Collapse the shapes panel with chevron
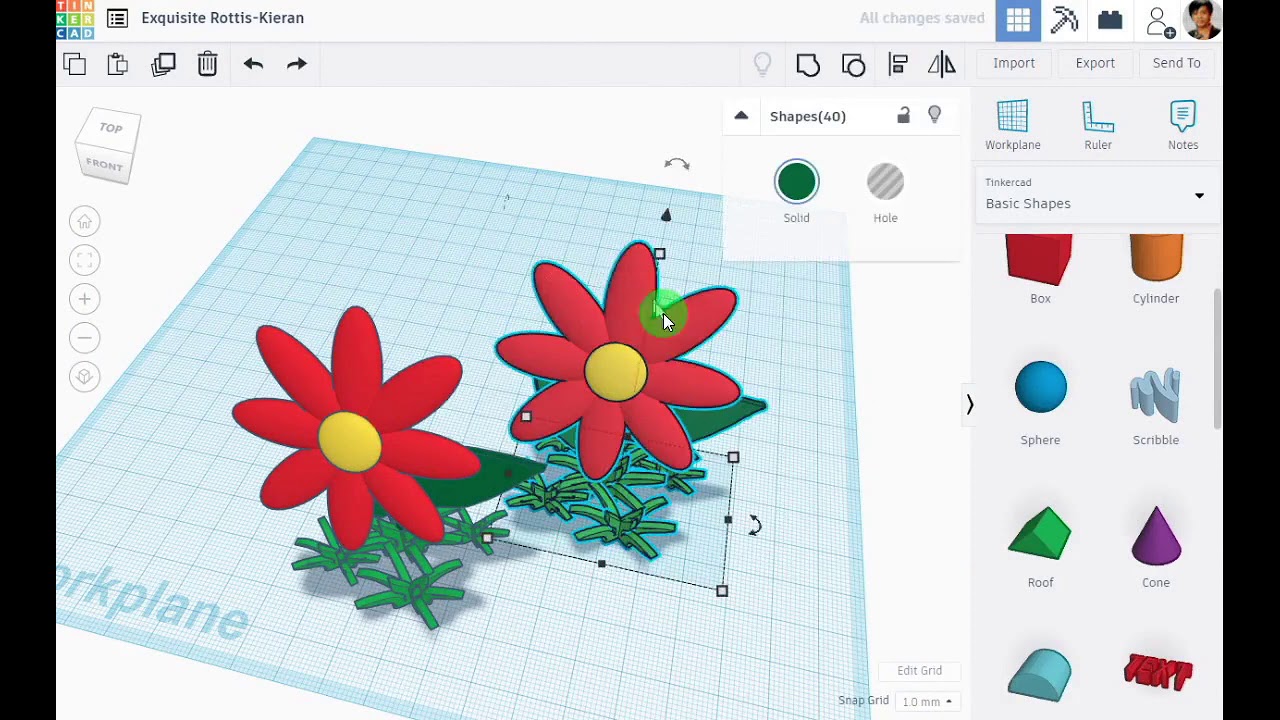The height and width of the screenshot is (720, 1280). [x=969, y=404]
